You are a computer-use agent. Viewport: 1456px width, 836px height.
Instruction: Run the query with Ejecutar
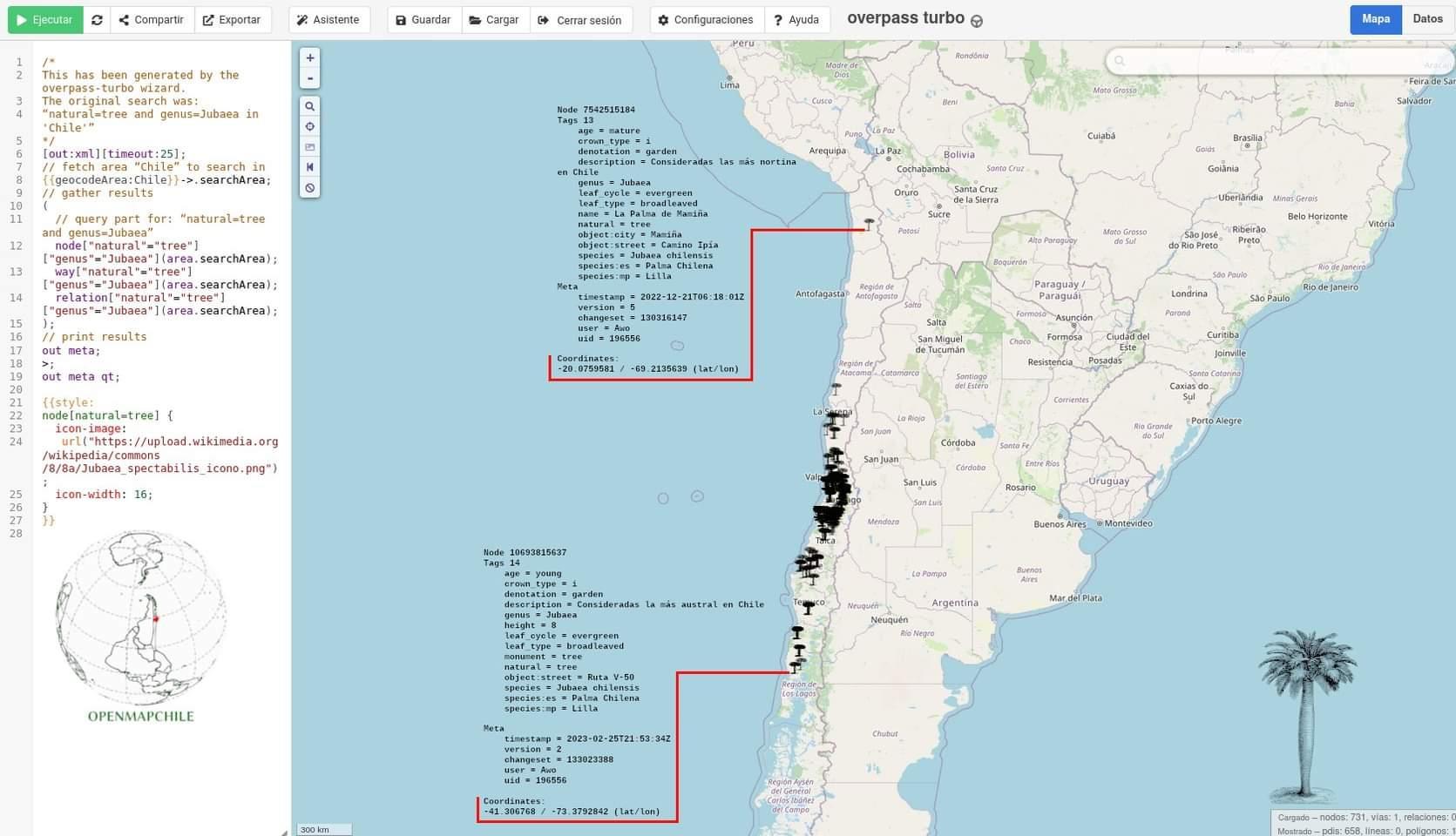[45, 20]
